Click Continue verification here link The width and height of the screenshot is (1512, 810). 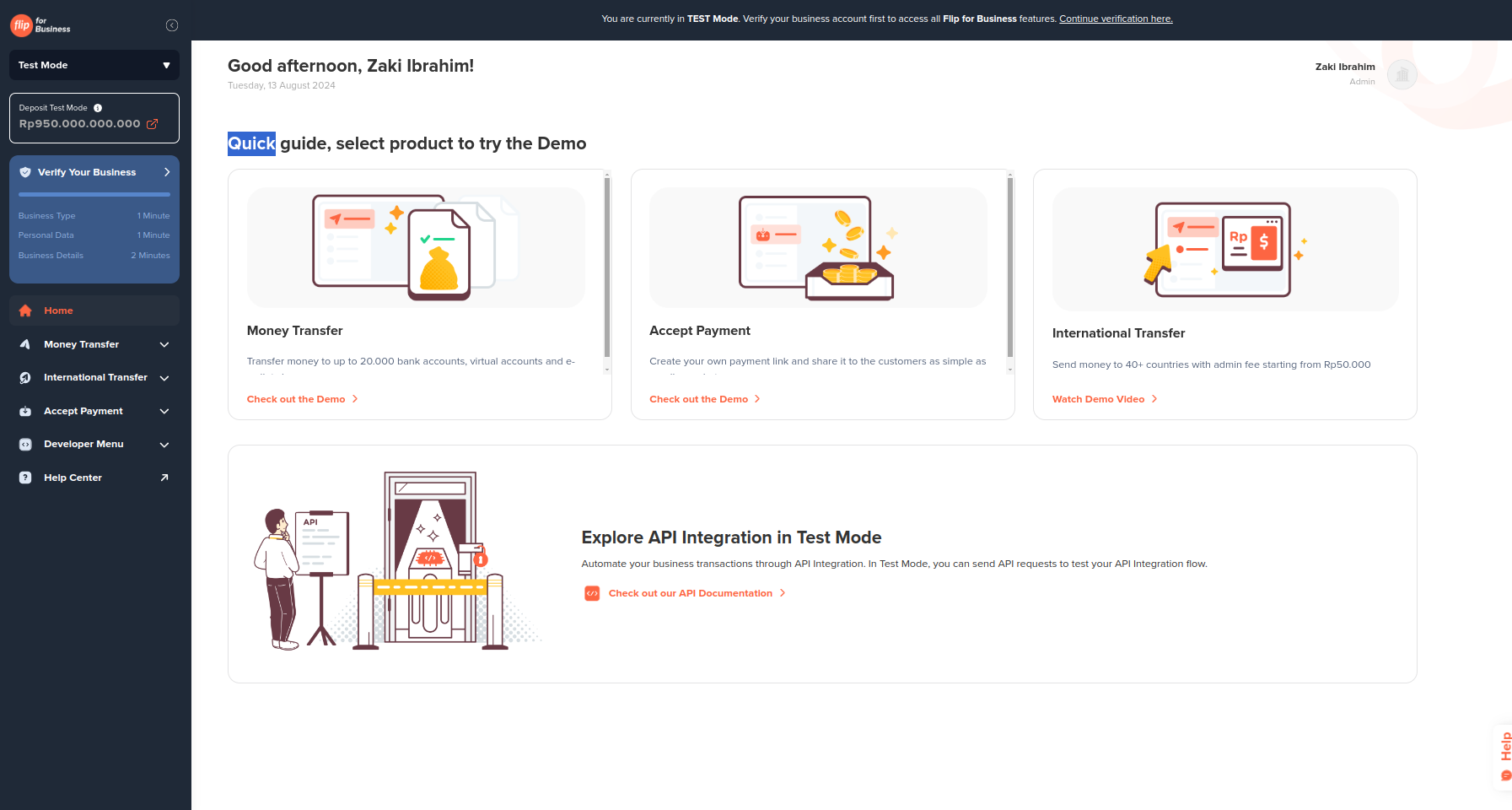1116,19
